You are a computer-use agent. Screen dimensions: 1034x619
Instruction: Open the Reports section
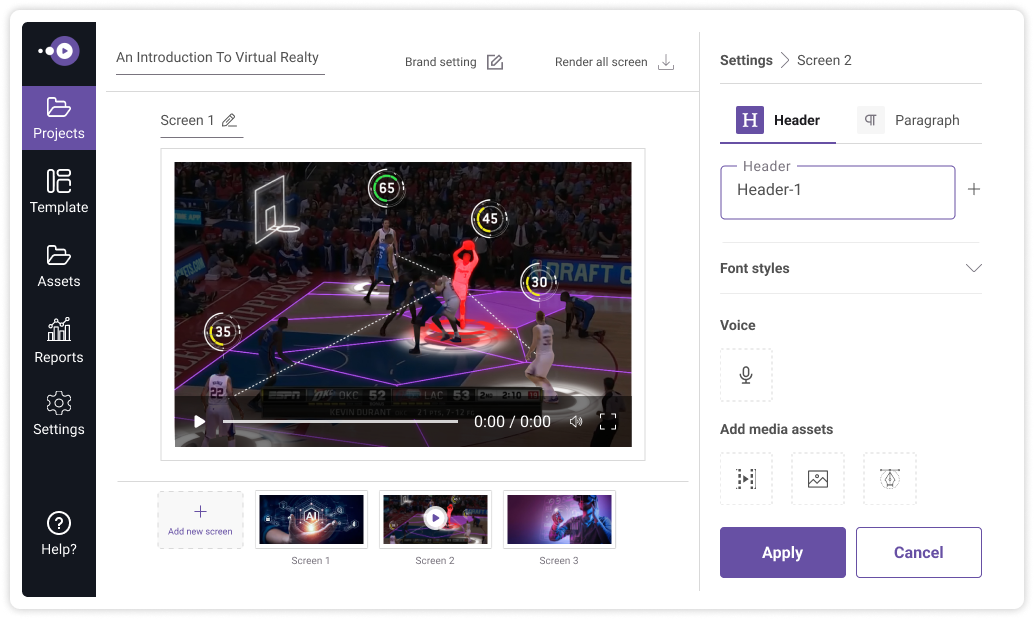pos(59,341)
